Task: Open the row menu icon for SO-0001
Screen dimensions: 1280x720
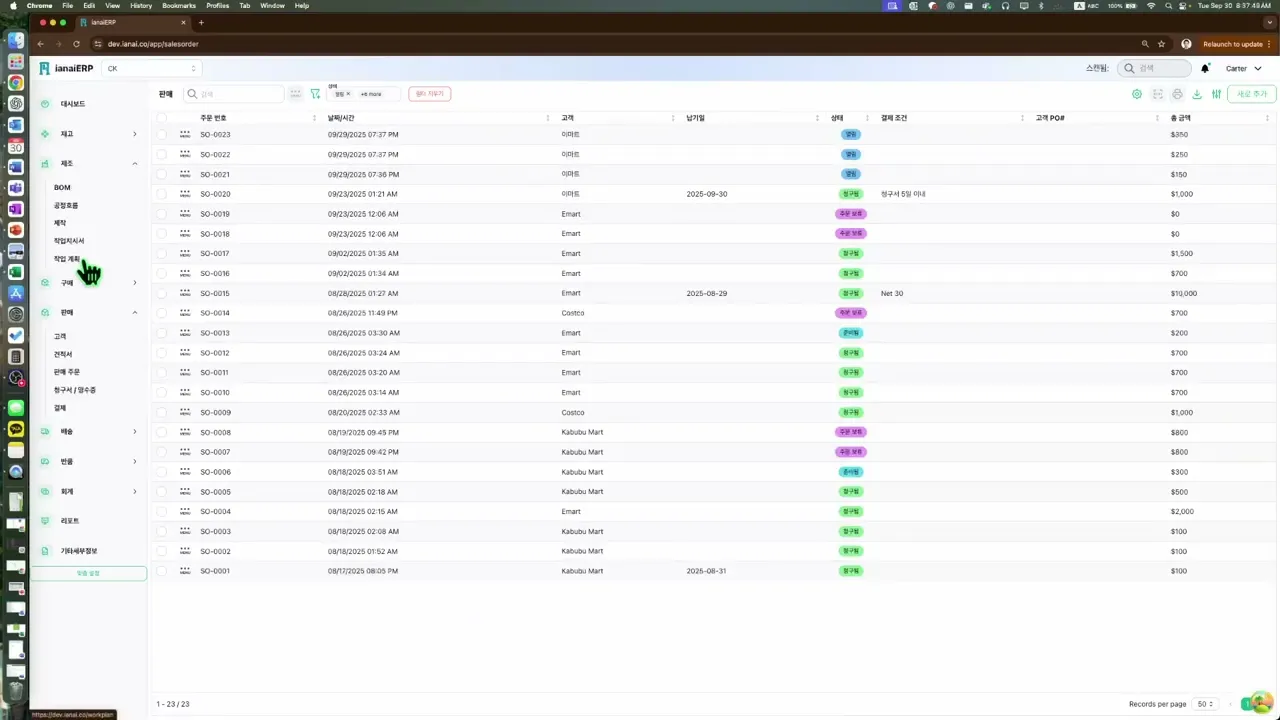Action: click(185, 571)
